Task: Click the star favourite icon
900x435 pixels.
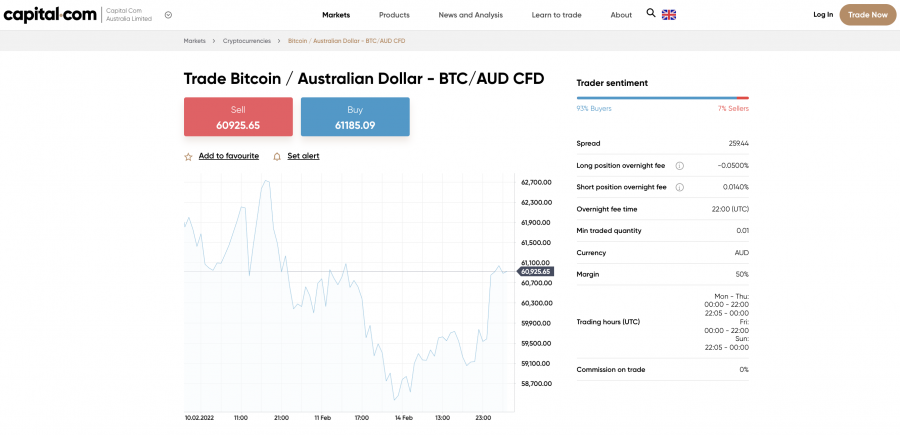Action: coord(188,156)
